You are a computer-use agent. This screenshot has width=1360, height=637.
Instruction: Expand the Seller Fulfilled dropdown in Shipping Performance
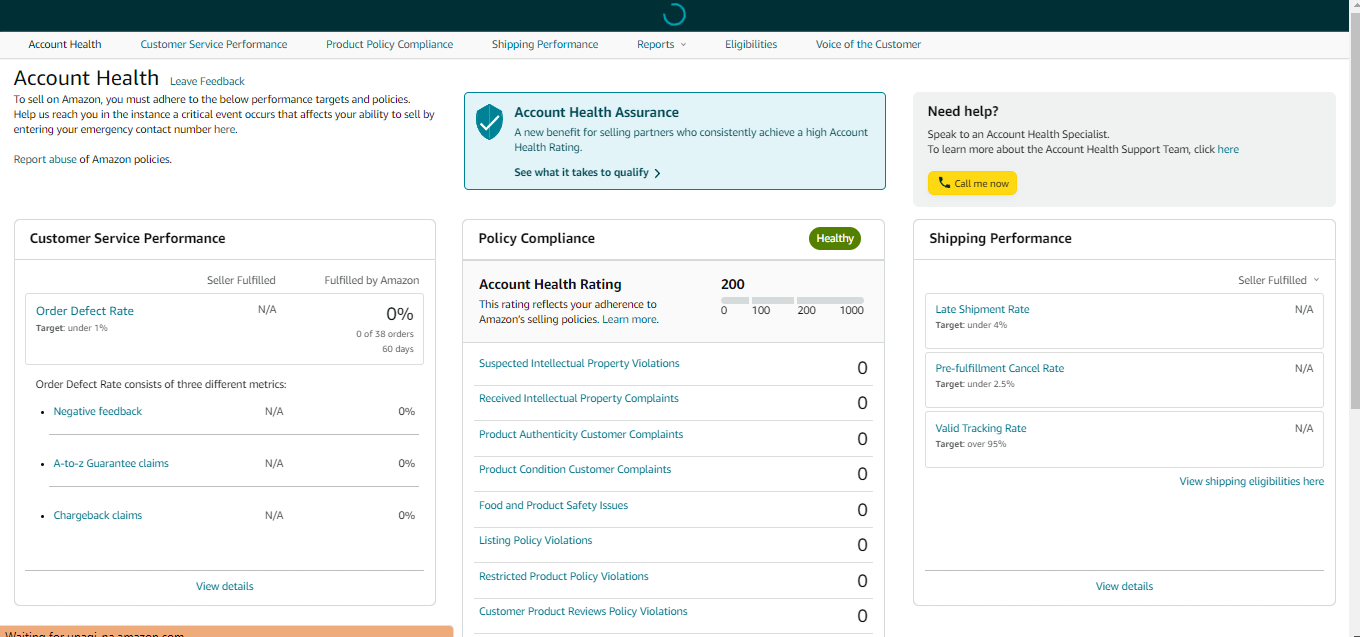click(x=1279, y=280)
